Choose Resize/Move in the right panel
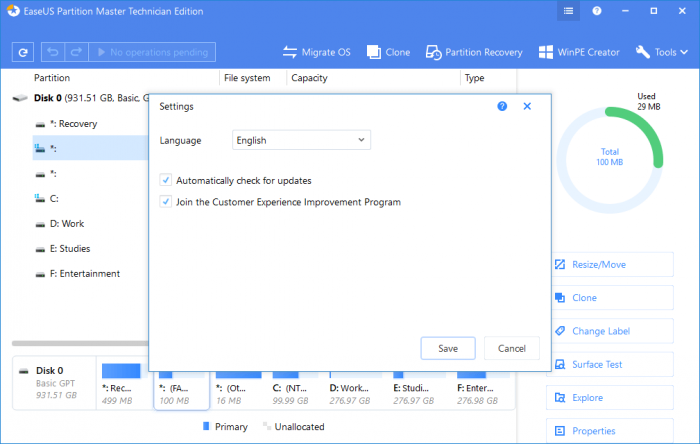This screenshot has height=444, width=700. pyautogui.click(x=610, y=265)
